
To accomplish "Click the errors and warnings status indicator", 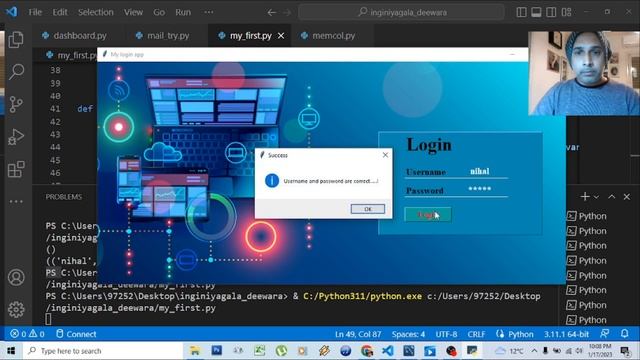I will click(x=27, y=334).
